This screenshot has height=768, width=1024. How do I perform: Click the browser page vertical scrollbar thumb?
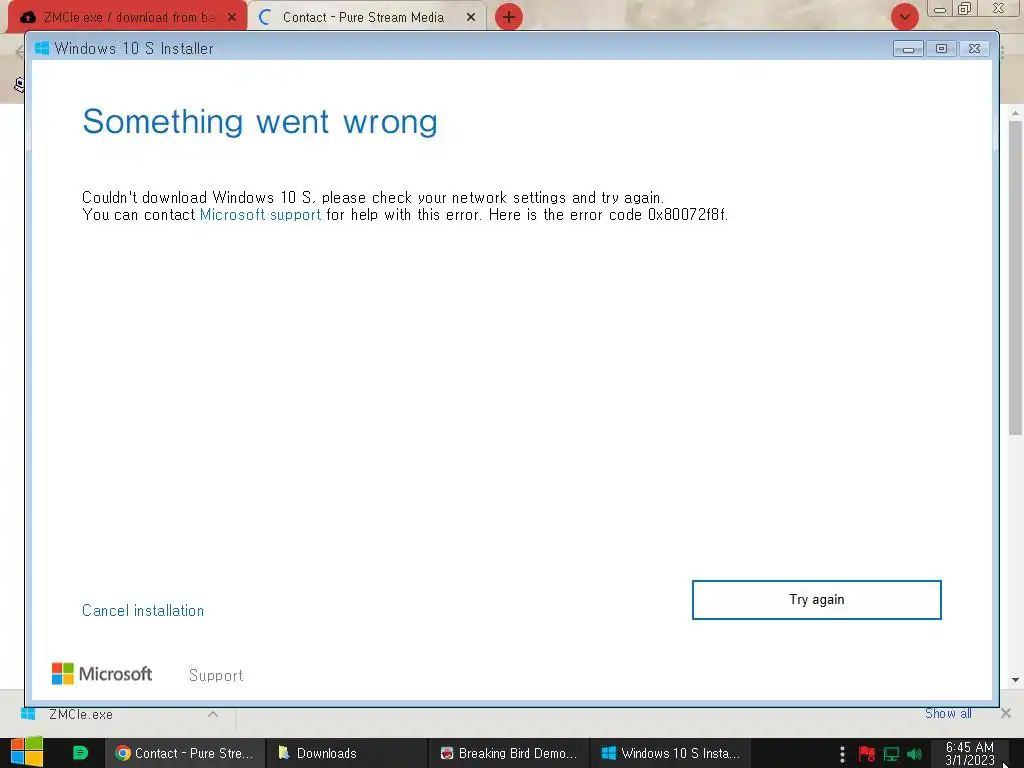coord(1015,278)
